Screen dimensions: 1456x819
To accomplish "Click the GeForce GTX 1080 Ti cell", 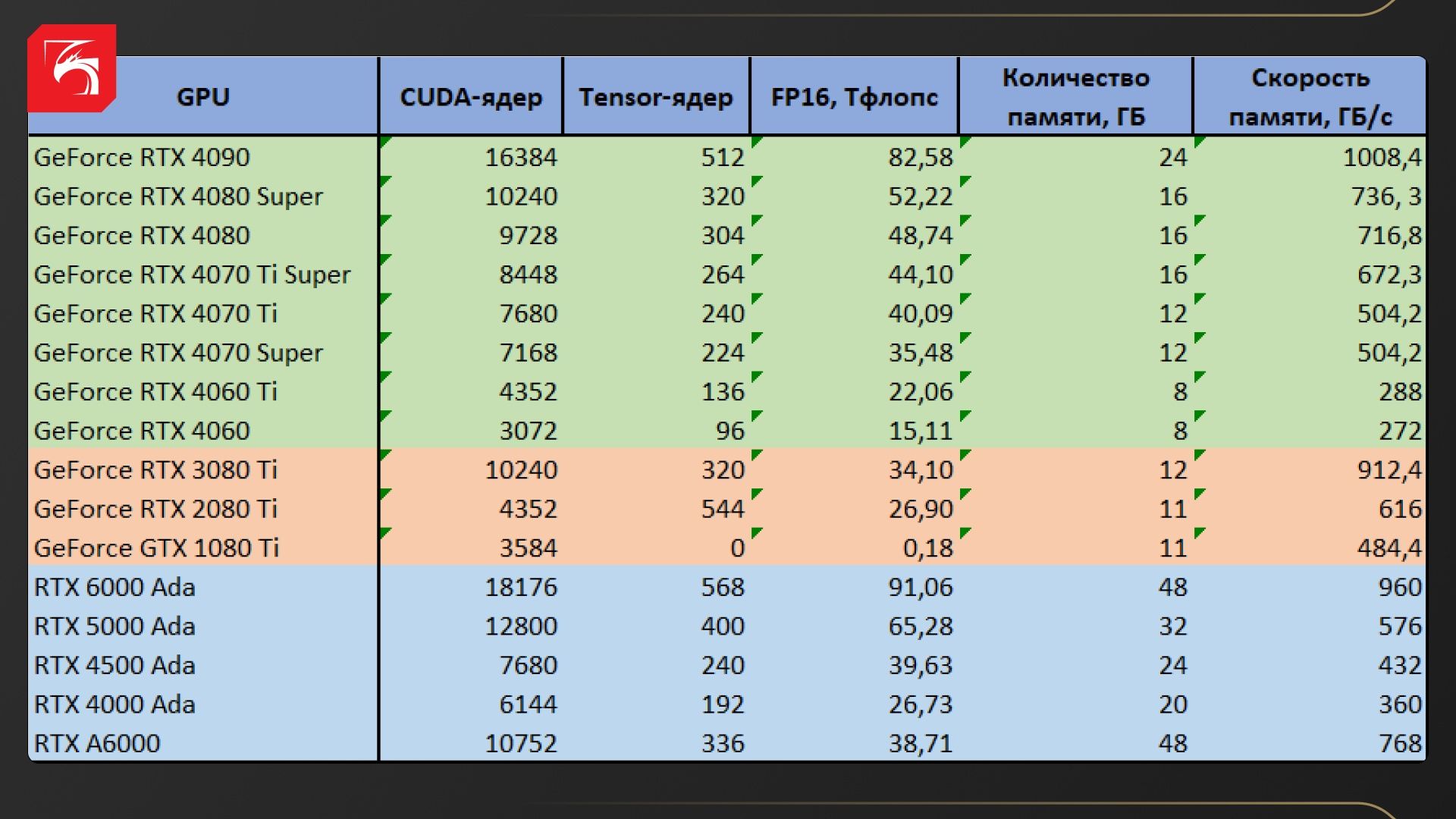I will point(156,548).
